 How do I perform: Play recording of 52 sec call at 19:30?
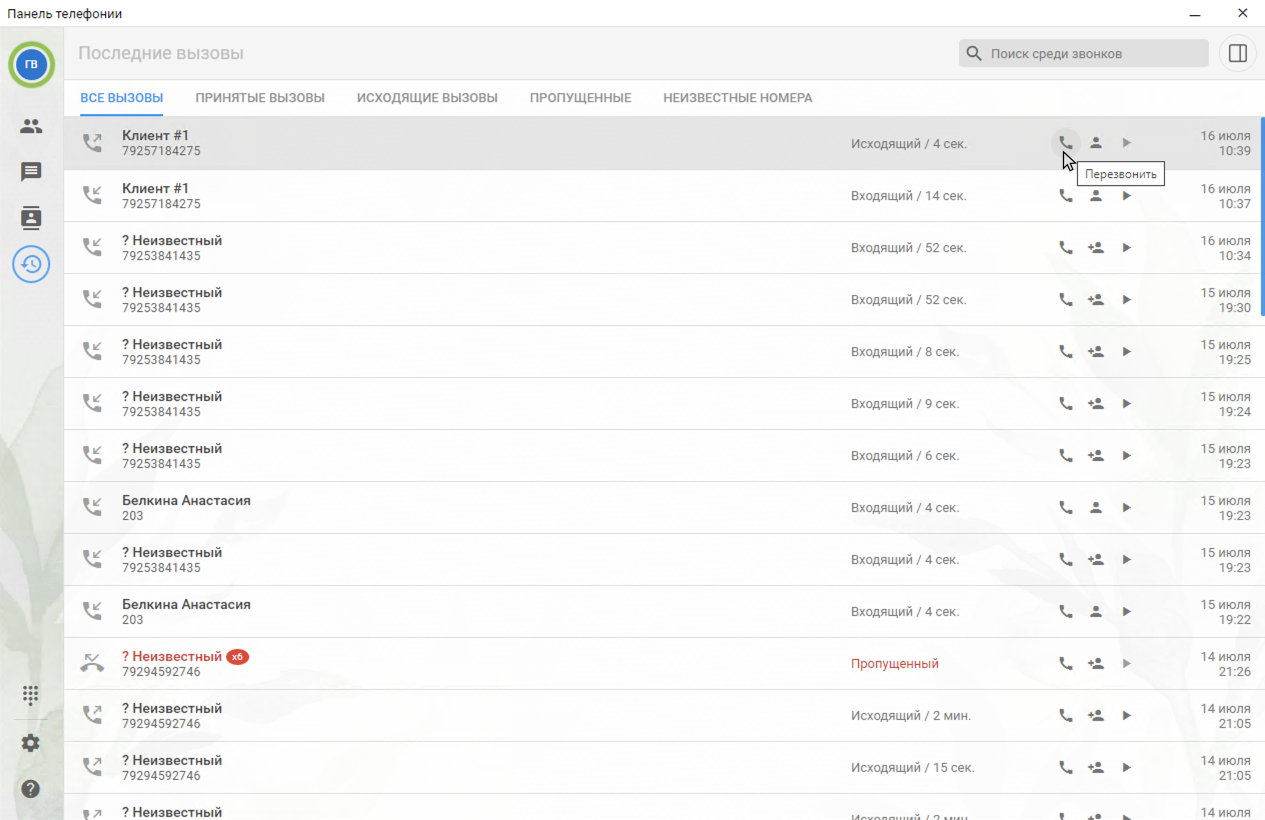tap(1126, 300)
